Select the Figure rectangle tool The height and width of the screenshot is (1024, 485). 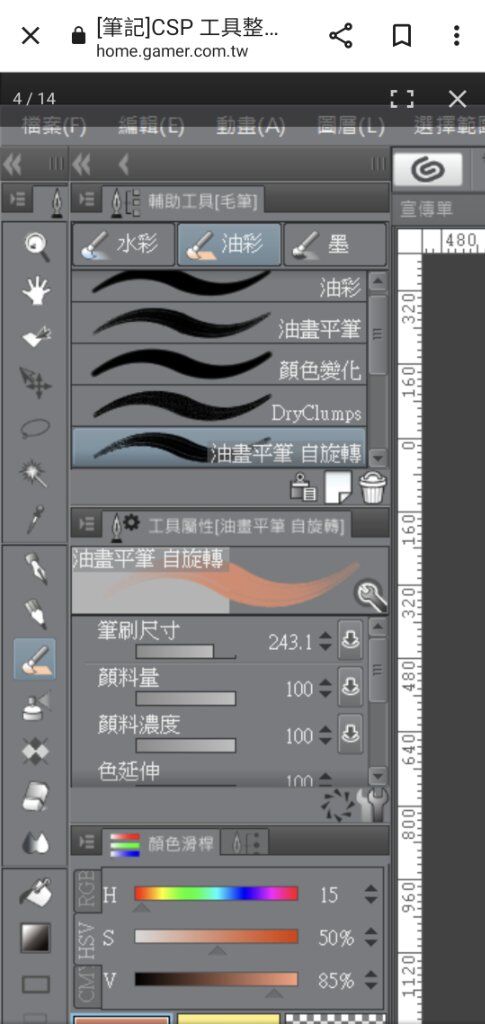[36, 984]
